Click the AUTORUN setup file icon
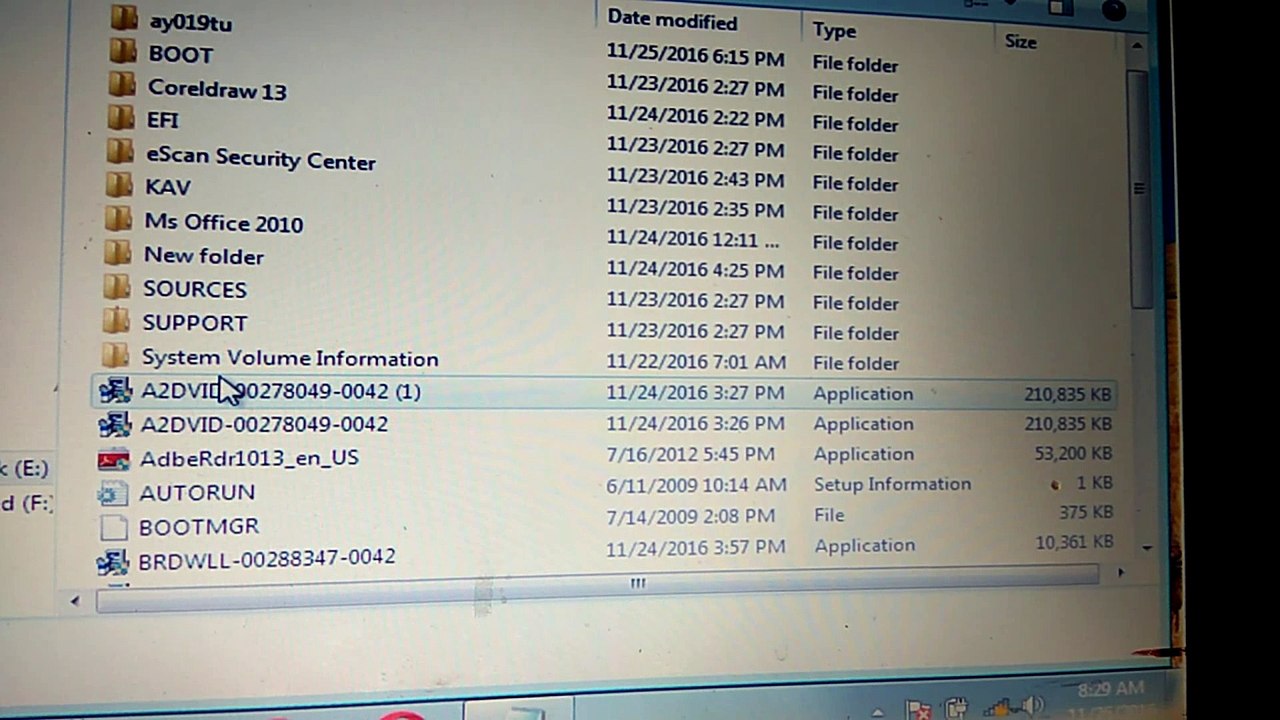Image resolution: width=1280 pixels, height=720 pixels. (113, 493)
